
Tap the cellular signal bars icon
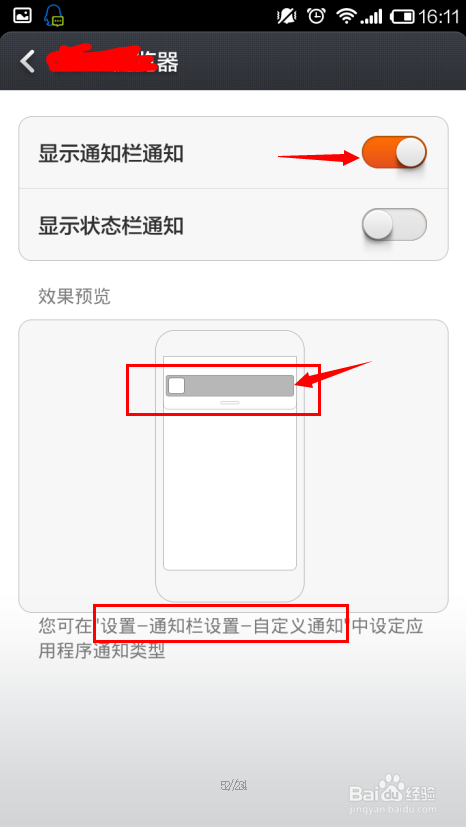[371, 17]
